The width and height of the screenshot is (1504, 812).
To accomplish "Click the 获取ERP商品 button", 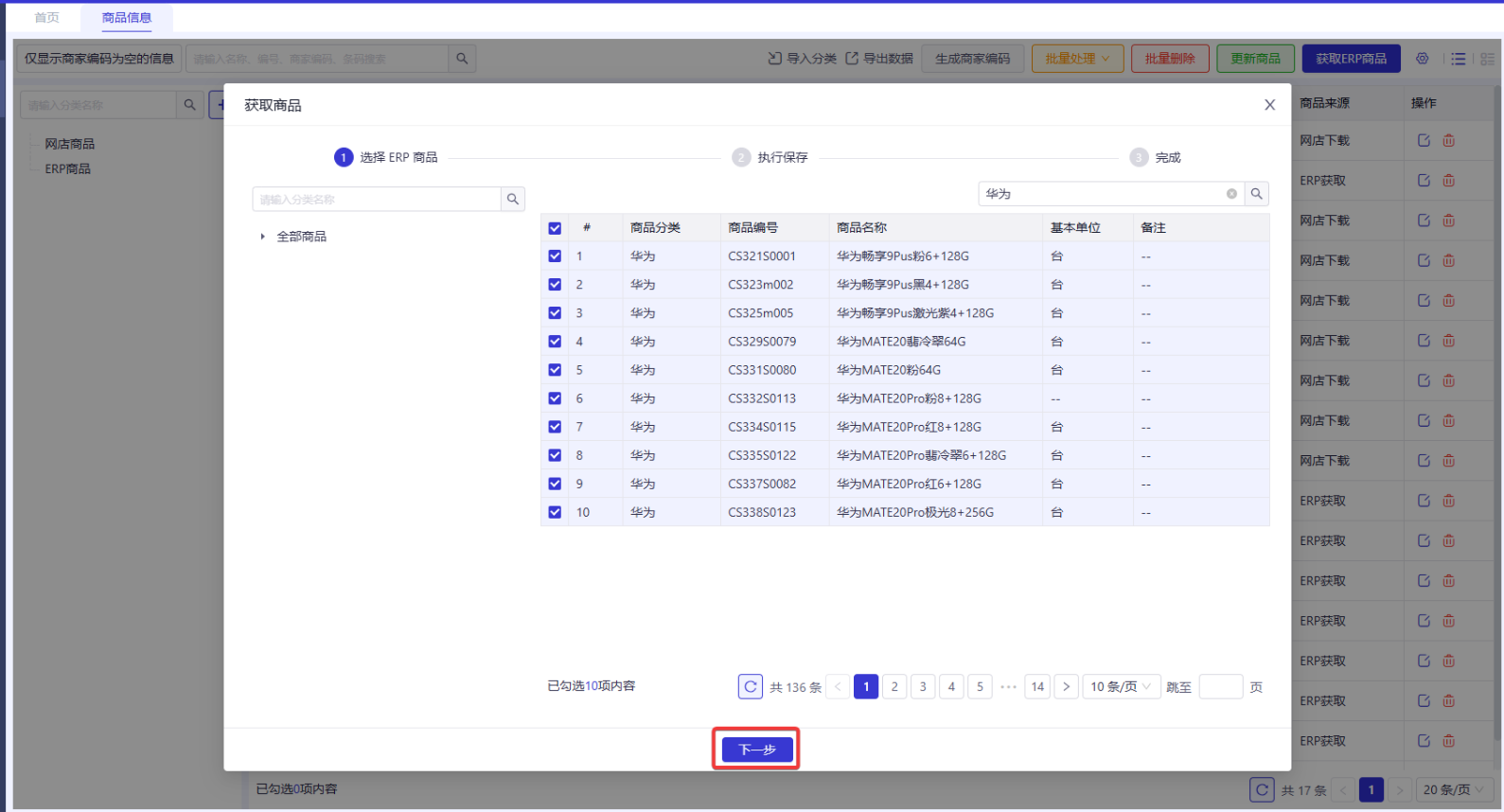I will click(x=1351, y=59).
